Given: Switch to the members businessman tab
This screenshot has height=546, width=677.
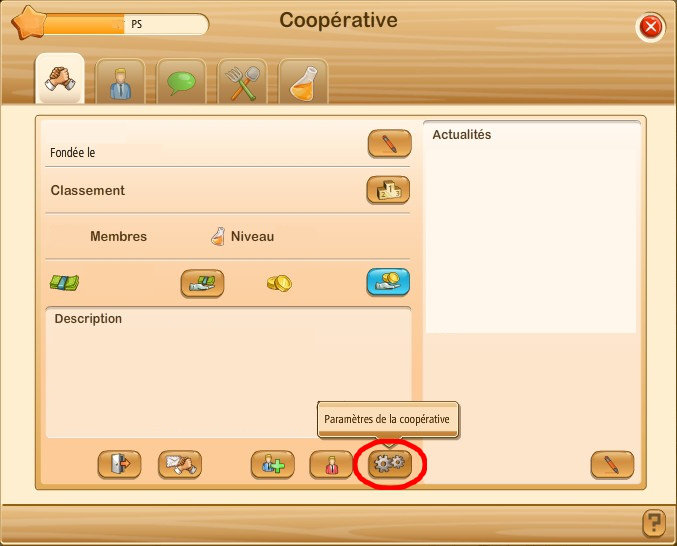Looking at the screenshot, I should point(120,81).
